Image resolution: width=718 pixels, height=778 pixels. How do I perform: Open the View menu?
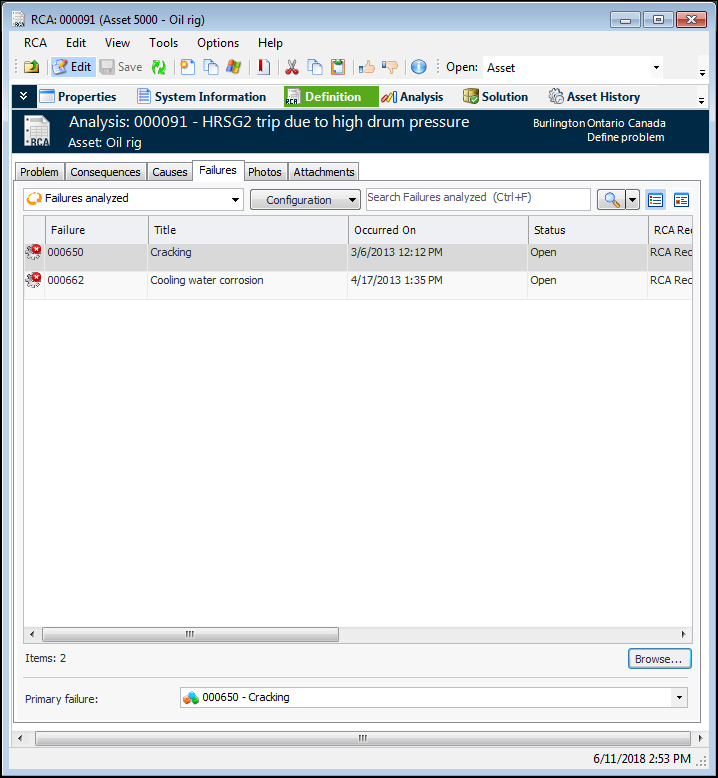tap(117, 43)
